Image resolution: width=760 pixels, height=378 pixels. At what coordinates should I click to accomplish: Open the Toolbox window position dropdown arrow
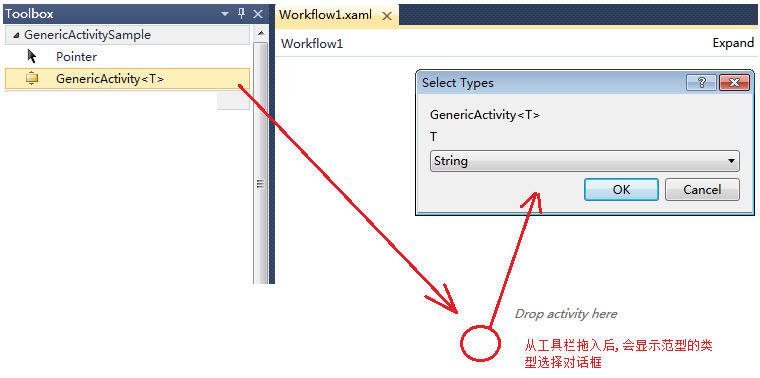click(225, 14)
